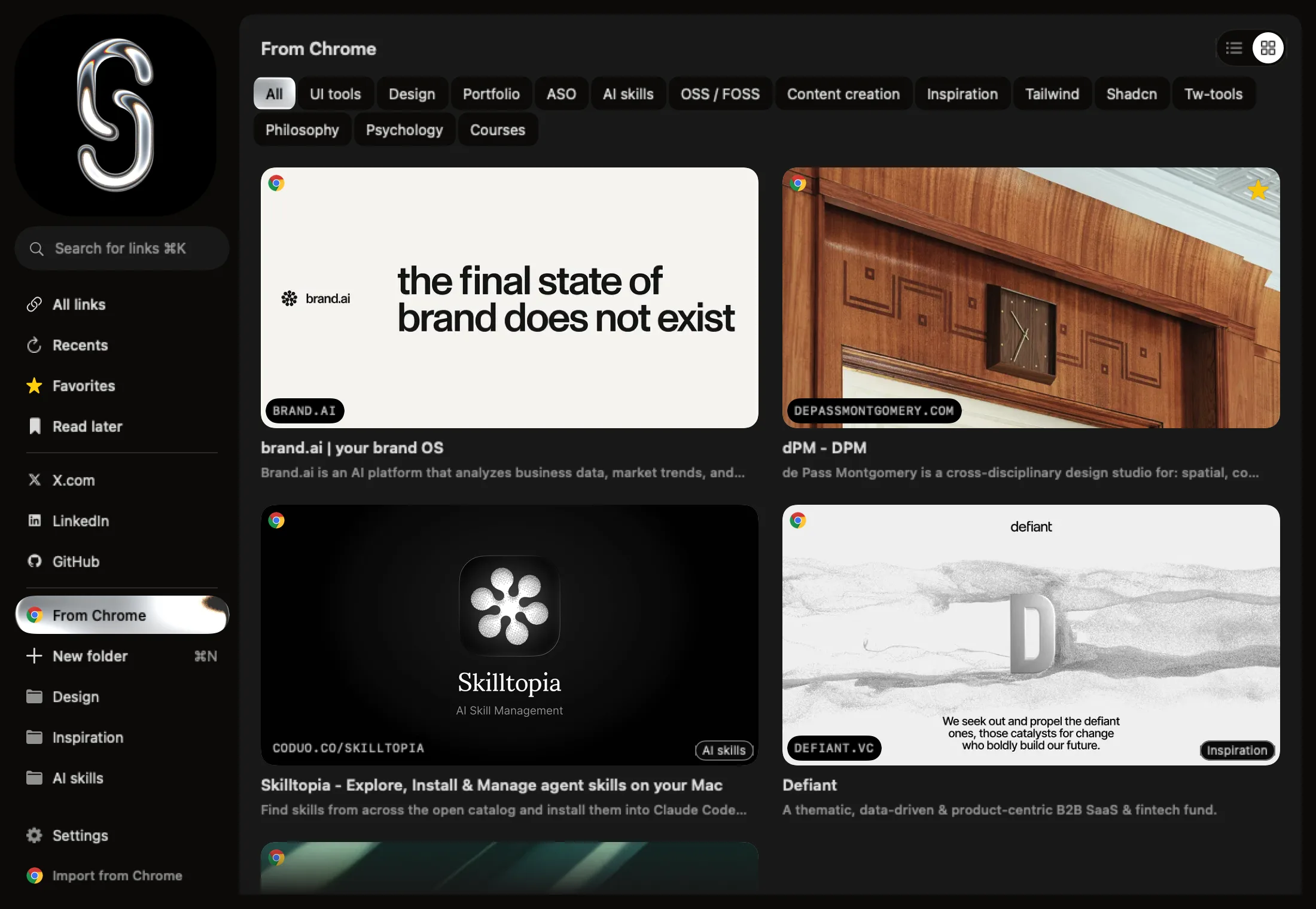This screenshot has width=1316, height=909.
Task: Open the Inspiration folder in the sidebar
Action: point(122,737)
